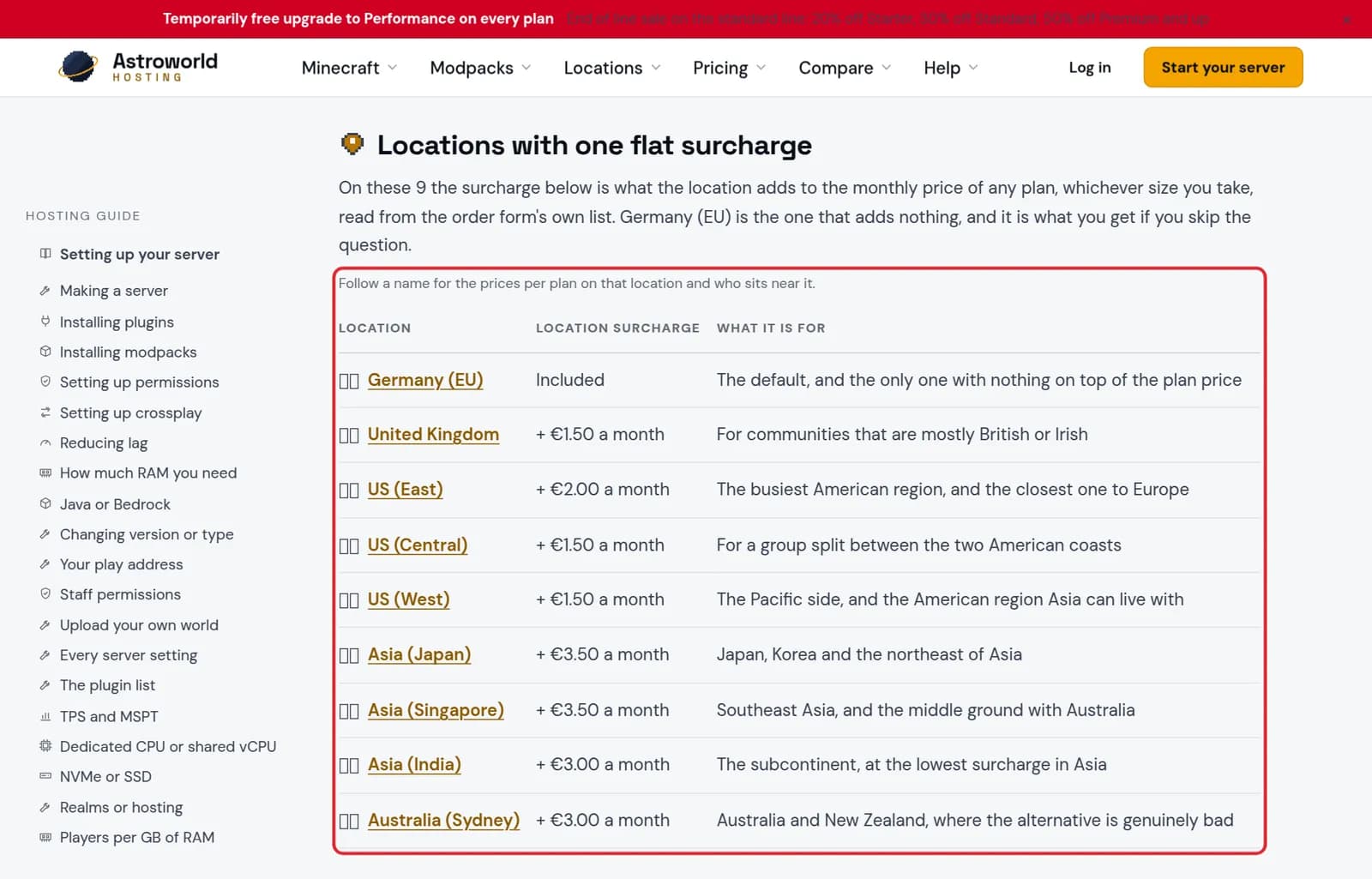Click the HOSTING GUIDE sidebar heading
1372x879 pixels.
[83, 215]
